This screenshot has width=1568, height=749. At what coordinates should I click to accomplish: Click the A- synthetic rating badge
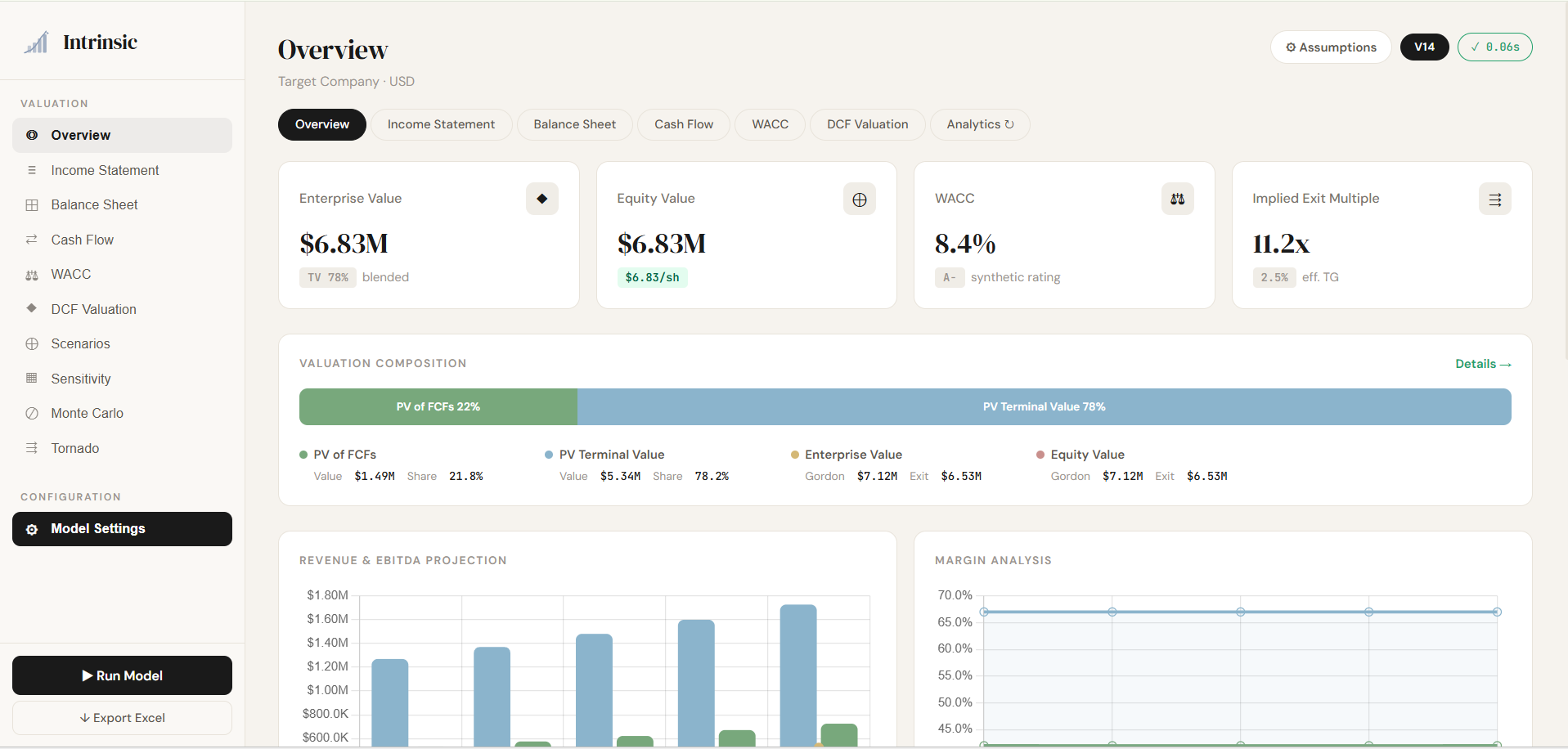click(950, 278)
